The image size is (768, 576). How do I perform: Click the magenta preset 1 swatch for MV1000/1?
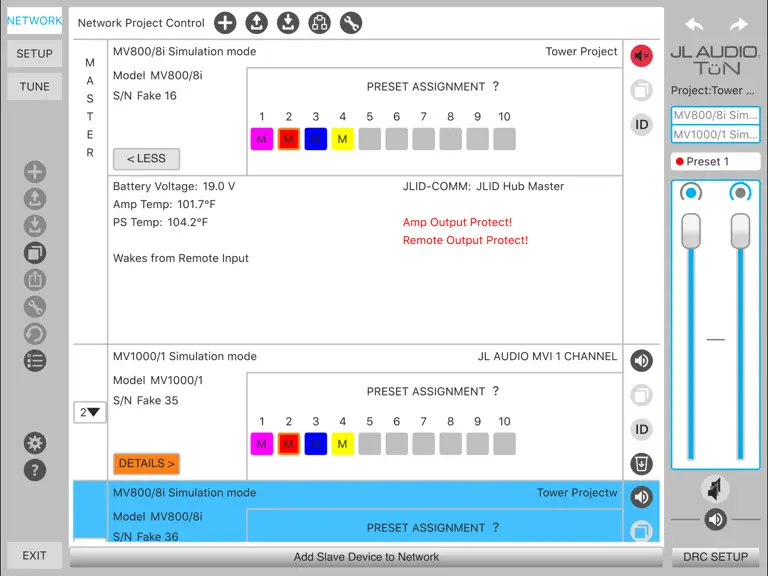262,444
